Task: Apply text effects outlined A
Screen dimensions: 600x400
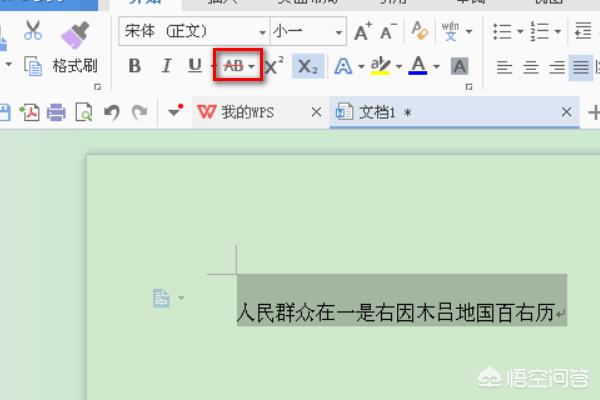Action: [343, 66]
